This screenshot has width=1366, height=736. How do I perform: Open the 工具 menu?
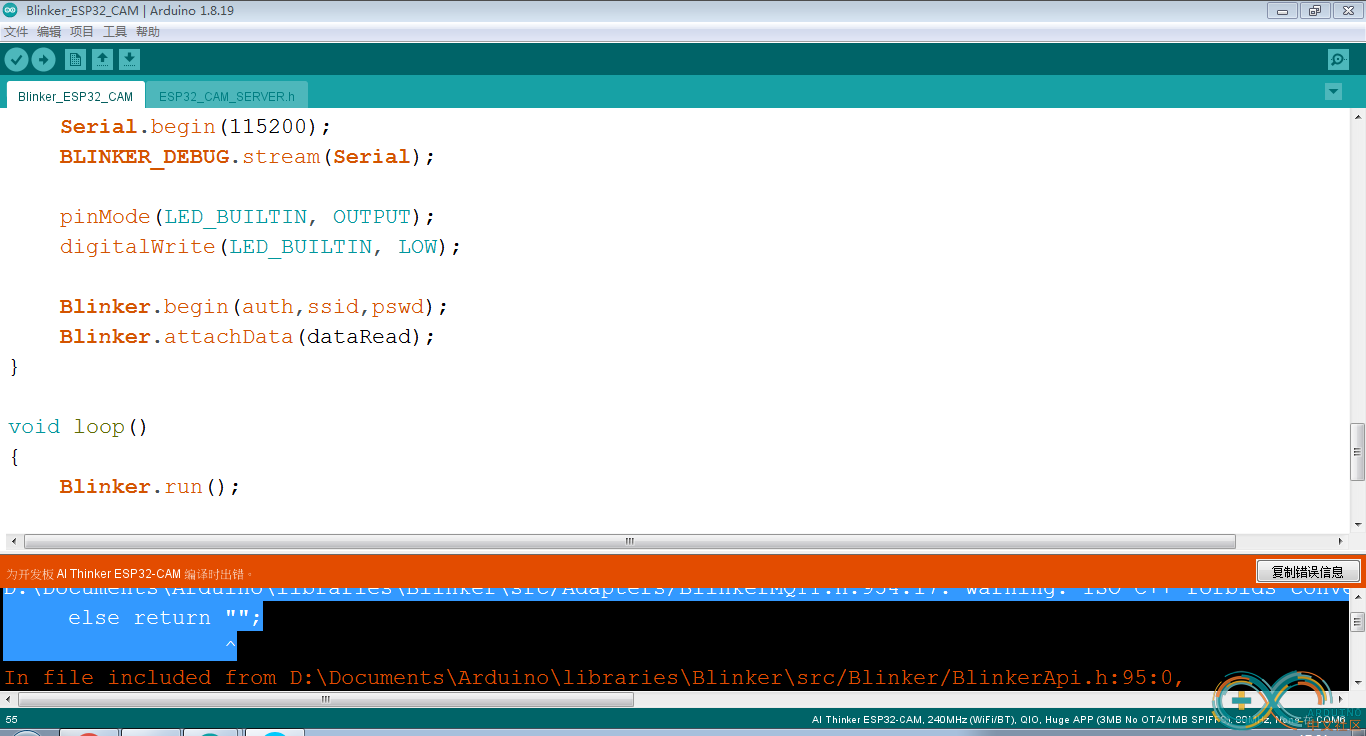click(x=115, y=32)
